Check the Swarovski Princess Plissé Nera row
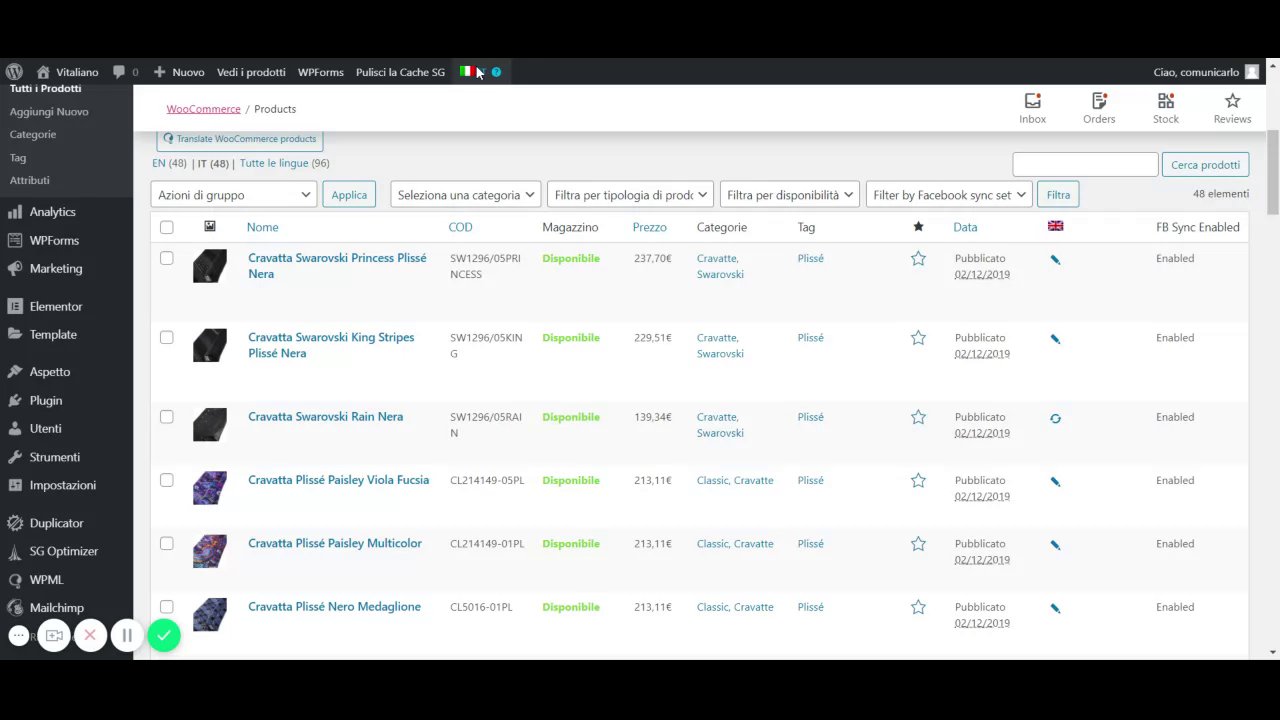Viewport: 1280px width, 720px height. [166, 258]
